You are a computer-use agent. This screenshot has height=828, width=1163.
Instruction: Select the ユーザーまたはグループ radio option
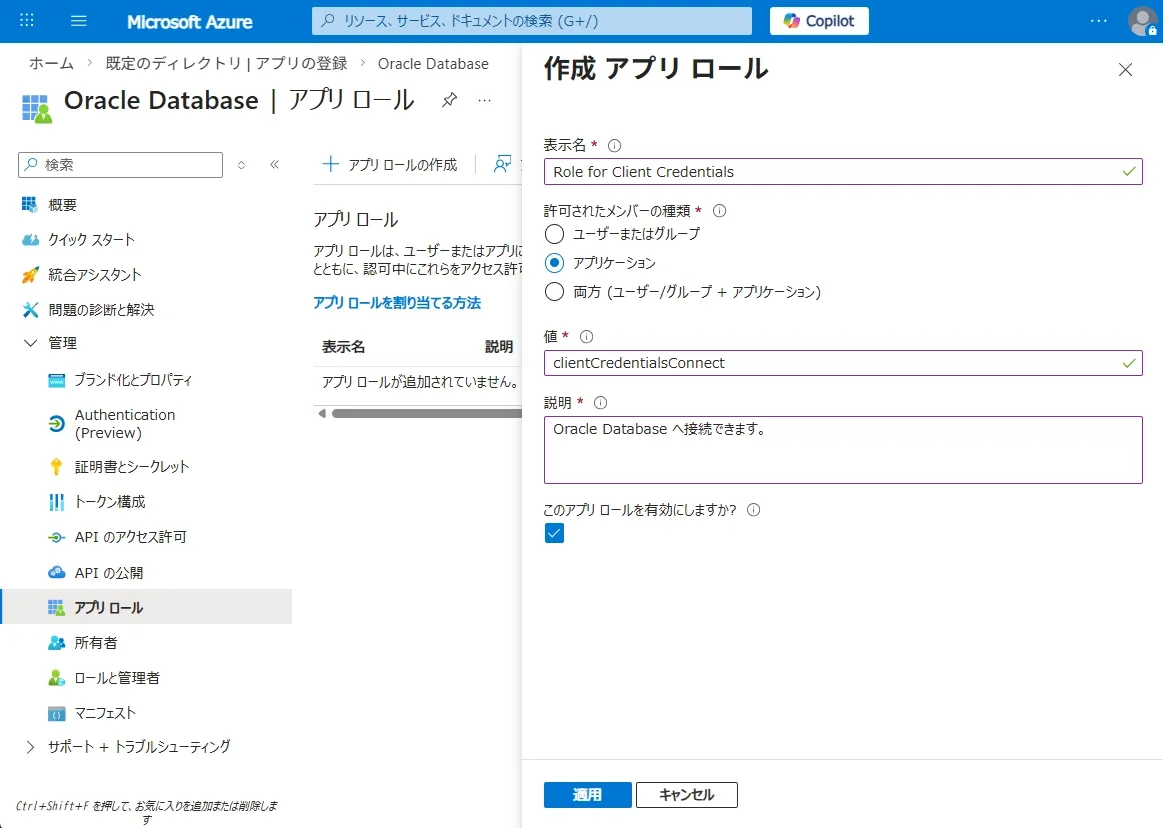coord(556,234)
